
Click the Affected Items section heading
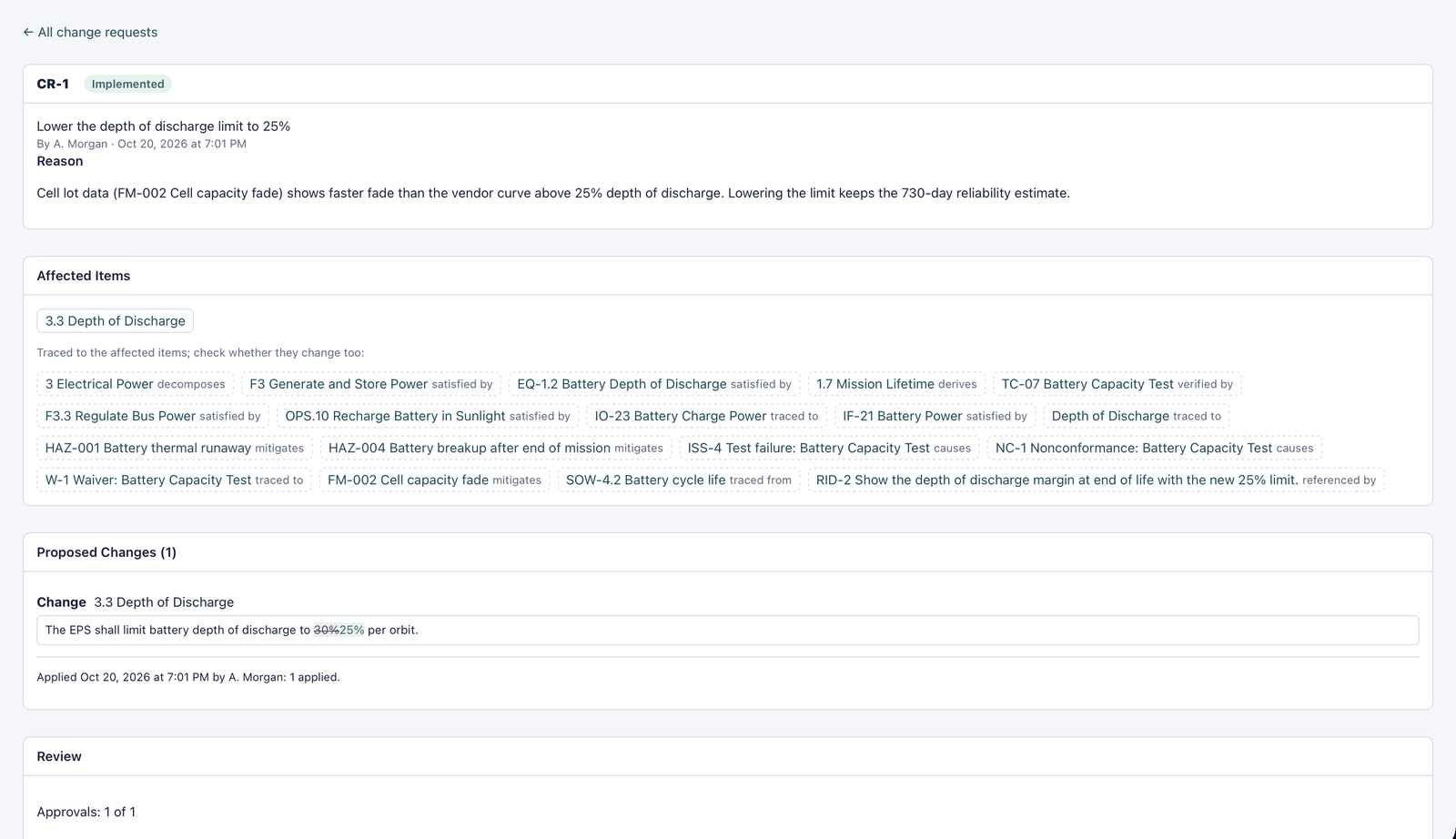point(84,276)
